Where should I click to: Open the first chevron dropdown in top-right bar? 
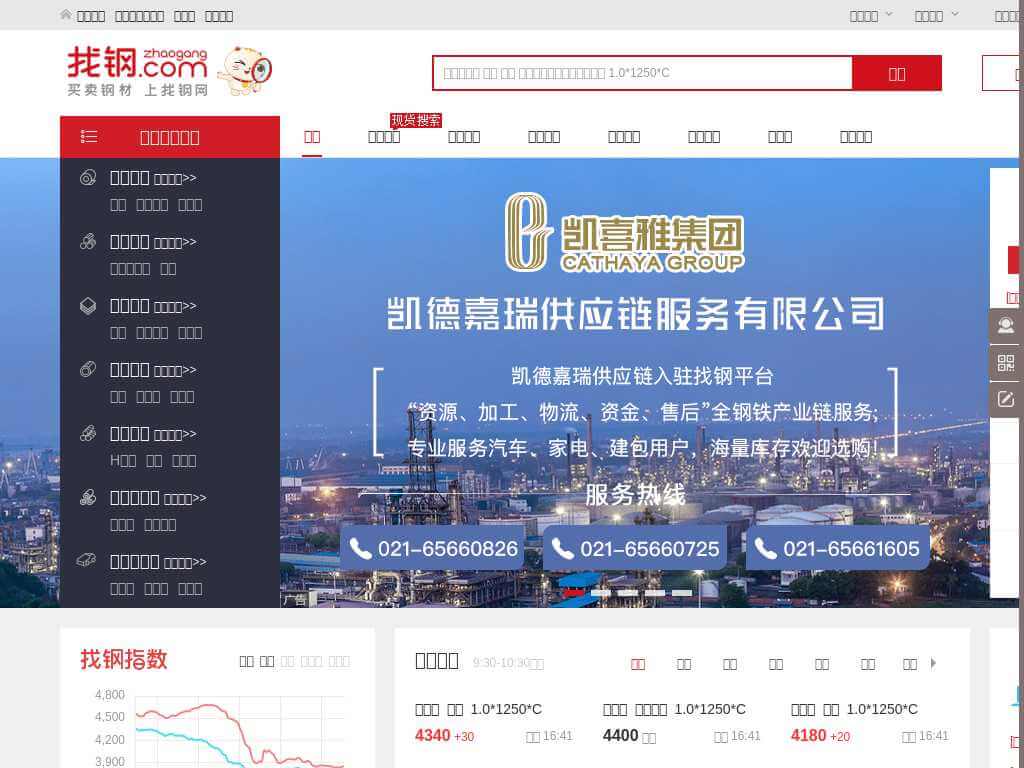tap(889, 14)
